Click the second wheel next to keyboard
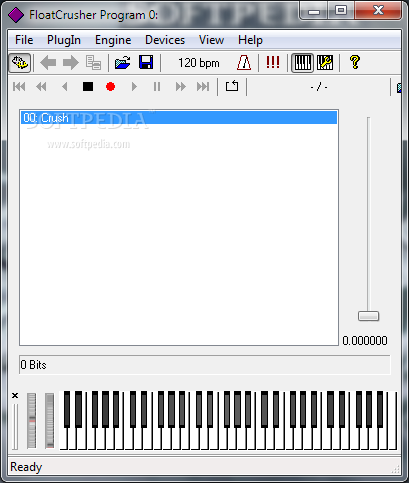 pyautogui.click(x=50, y=421)
